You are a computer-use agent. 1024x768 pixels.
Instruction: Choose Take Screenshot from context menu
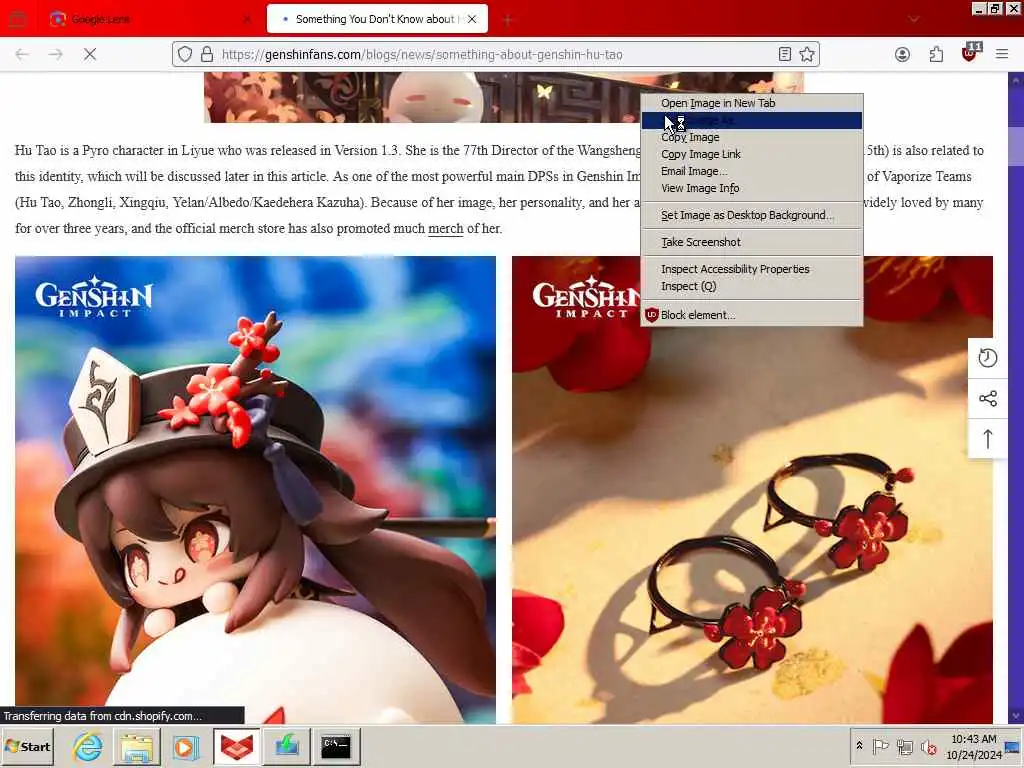(752, 242)
